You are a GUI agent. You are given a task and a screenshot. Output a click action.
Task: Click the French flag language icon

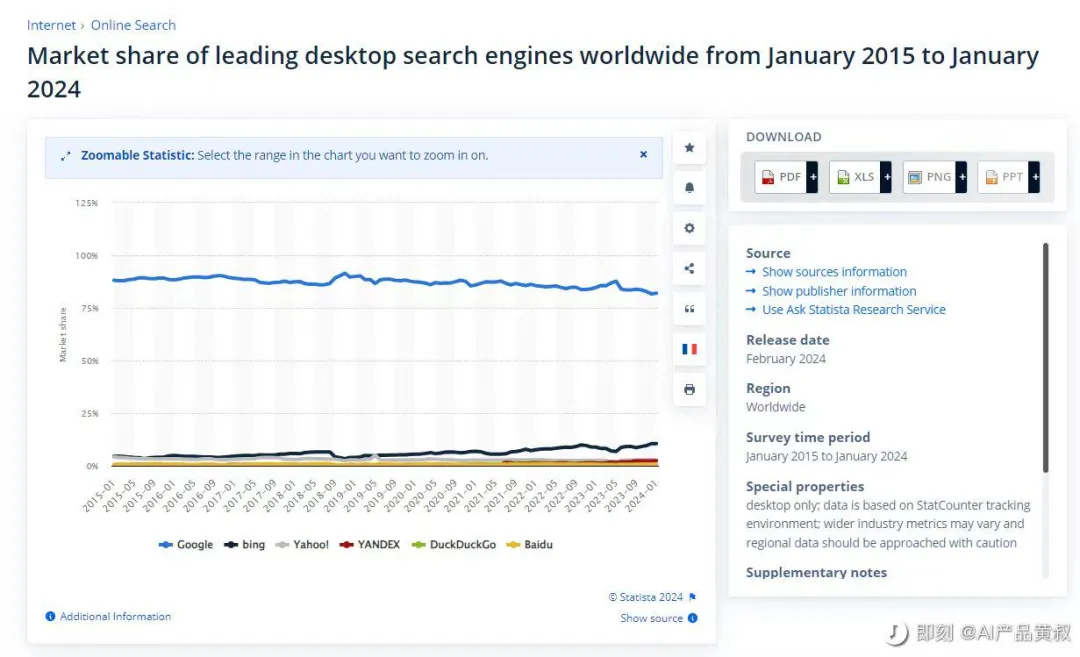(x=689, y=349)
